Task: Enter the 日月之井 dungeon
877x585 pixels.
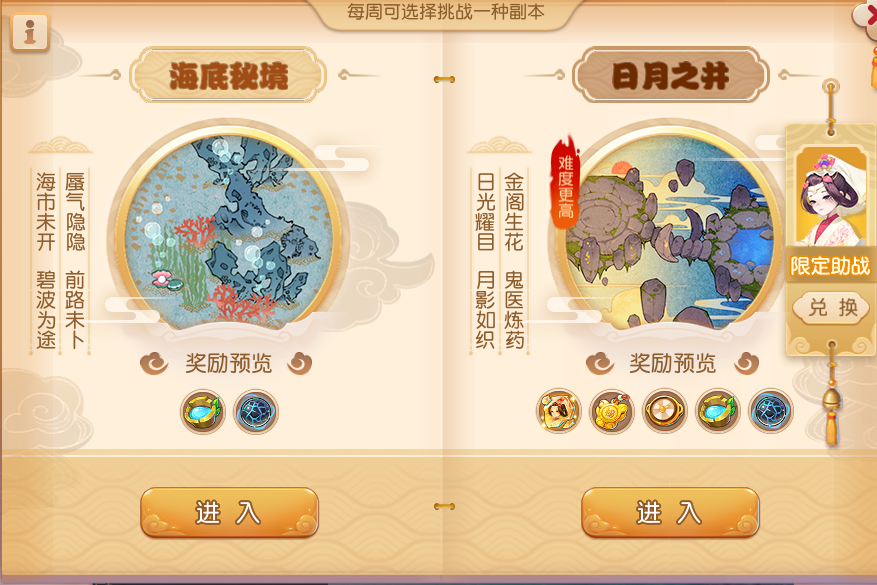Action: pyautogui.click(x=670, y=512)
